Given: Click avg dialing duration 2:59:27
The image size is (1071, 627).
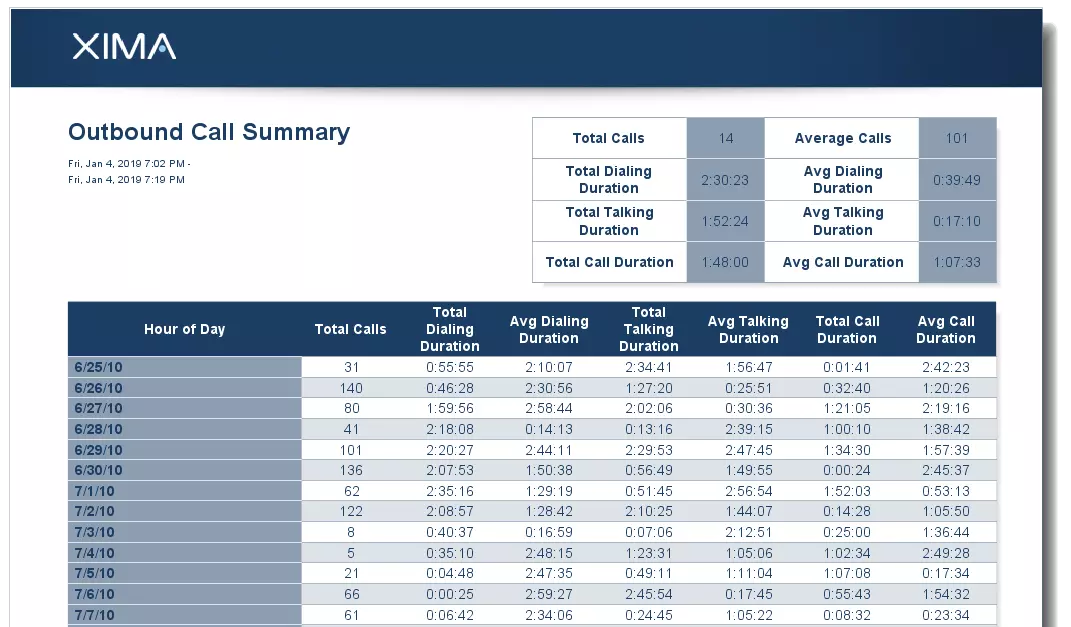Looking at the screenshot, I should (549, 594).
